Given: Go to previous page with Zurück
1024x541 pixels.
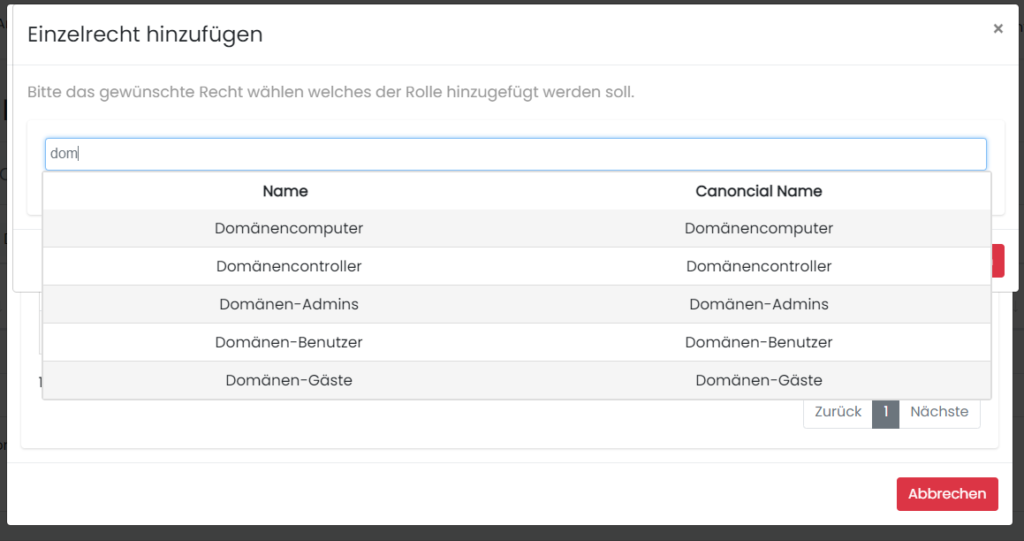Looking at the screenshot, I should pyautogui.click(x=837, y=412).
